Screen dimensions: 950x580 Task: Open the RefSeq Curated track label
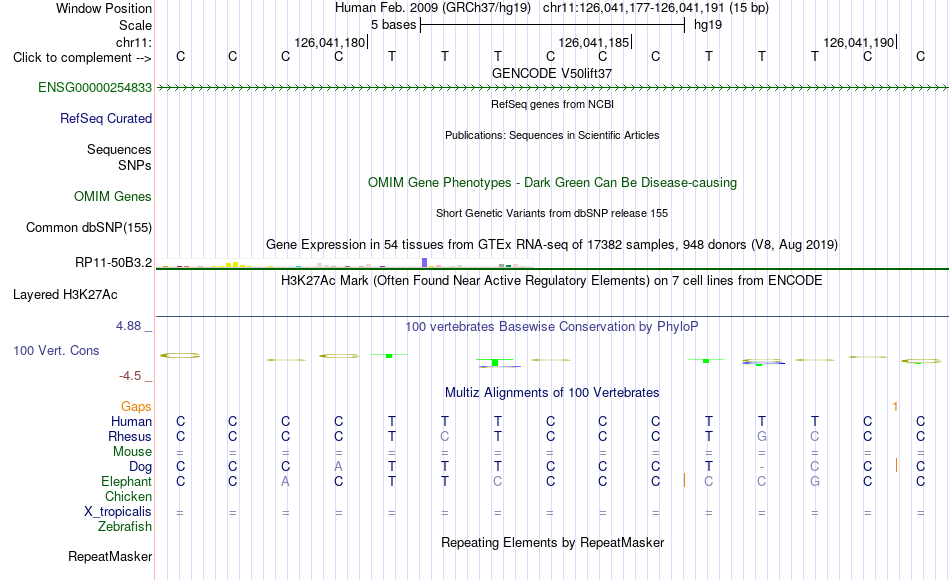coord(105,118)
